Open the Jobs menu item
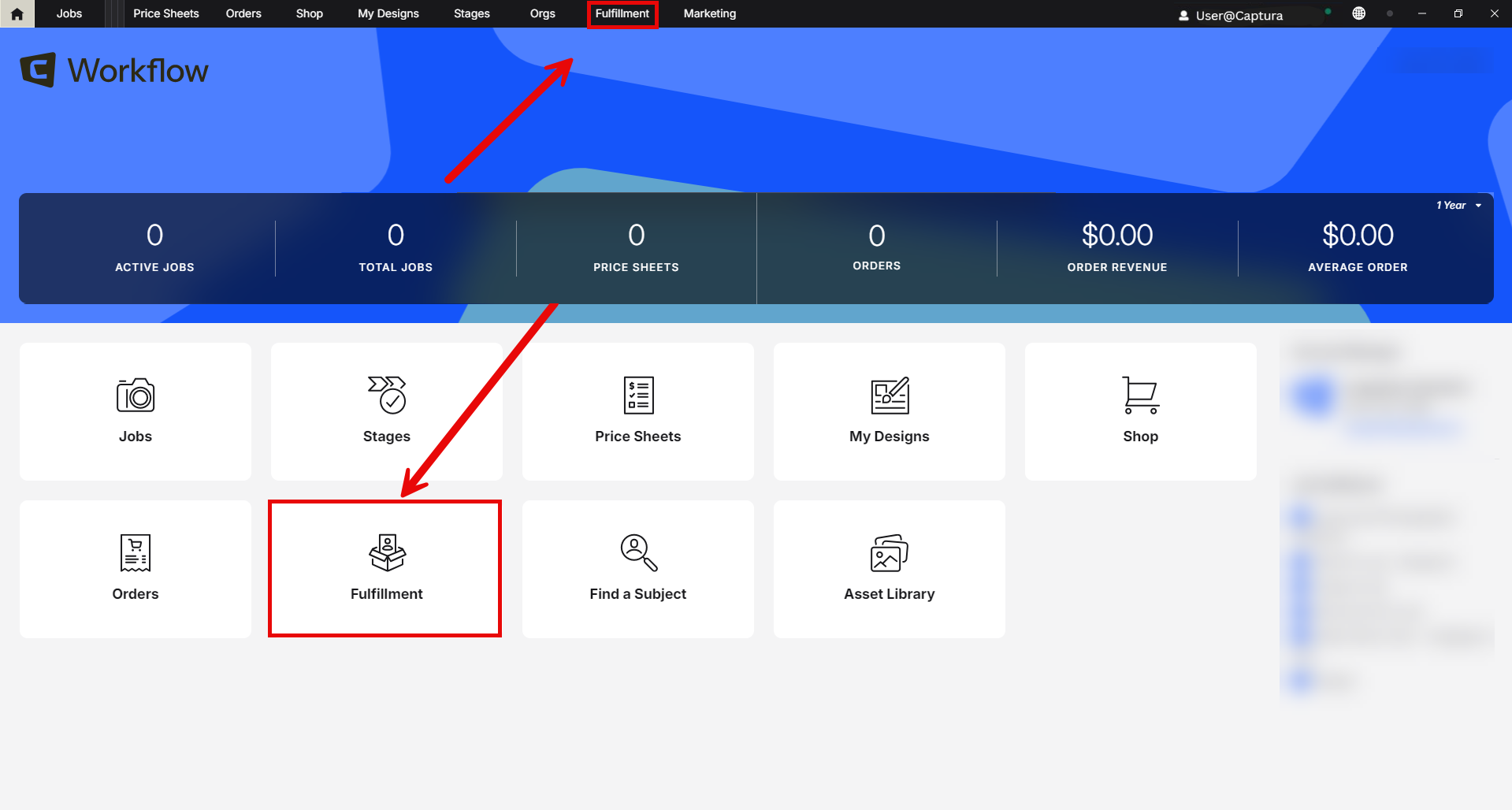1512x810 pixels. coord(69,13)
